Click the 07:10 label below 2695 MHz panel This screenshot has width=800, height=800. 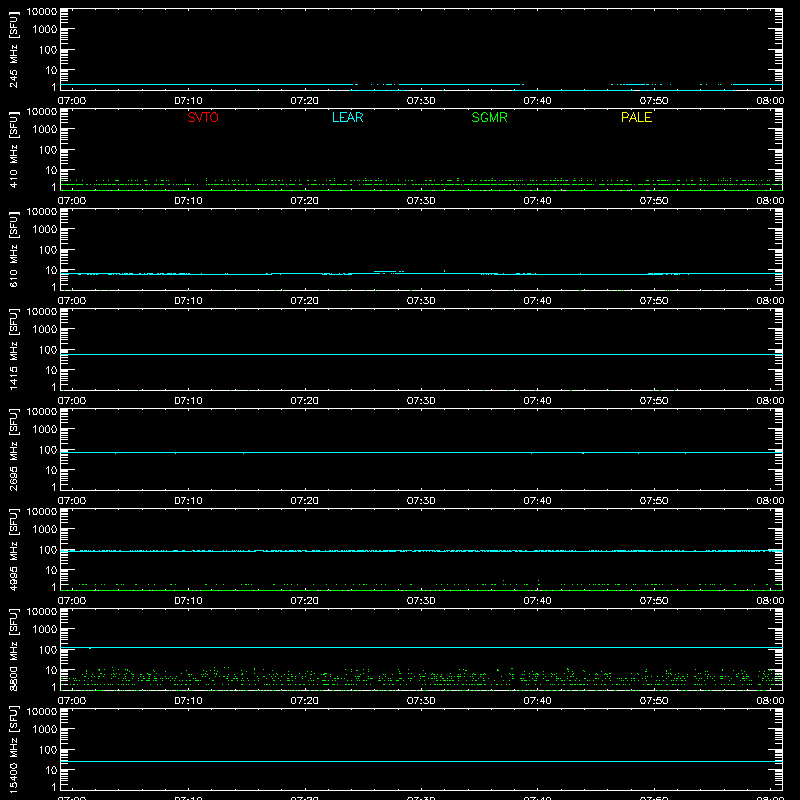click(x=188, y=501)
